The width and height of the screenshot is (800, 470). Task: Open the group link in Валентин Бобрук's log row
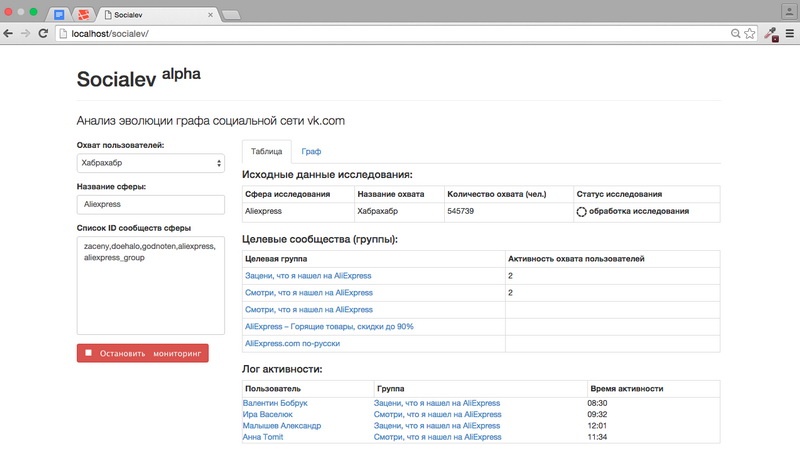(437, 403)
